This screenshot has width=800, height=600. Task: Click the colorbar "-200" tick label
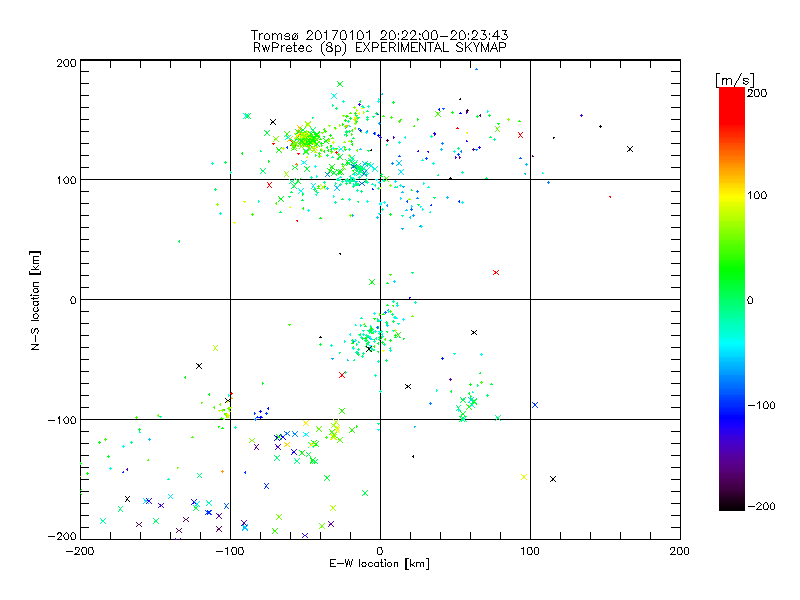(x=761, y=506)
